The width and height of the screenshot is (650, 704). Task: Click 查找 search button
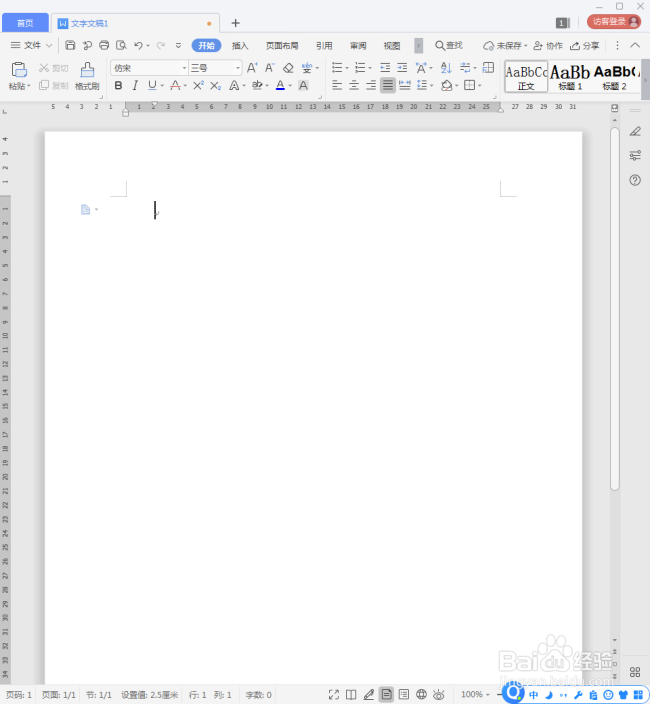click(x=449, y=45)
